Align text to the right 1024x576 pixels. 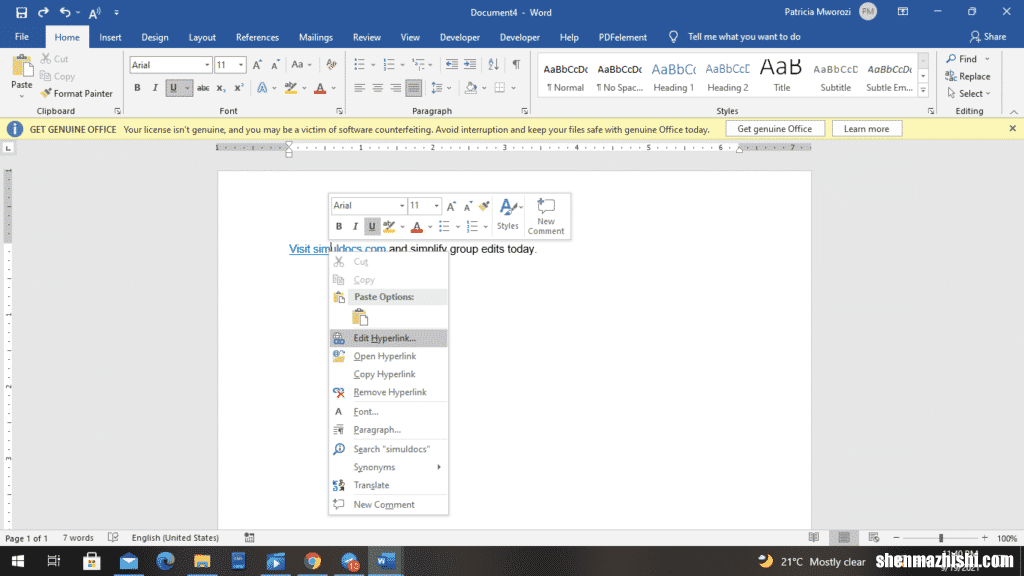[396, 88]
